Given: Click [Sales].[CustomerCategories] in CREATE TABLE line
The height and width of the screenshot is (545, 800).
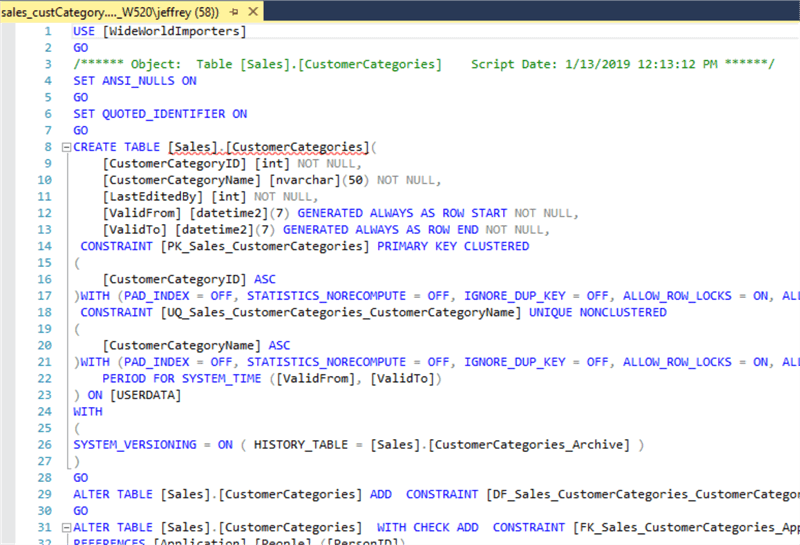Looking at the screenshot, I should point(268,147).
